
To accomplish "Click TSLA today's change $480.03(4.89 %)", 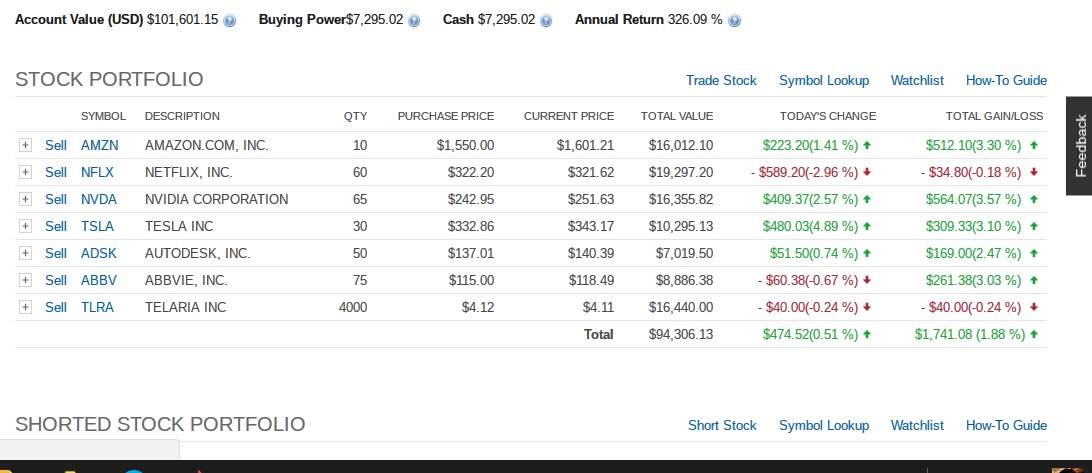I will (x=811, y=226).
